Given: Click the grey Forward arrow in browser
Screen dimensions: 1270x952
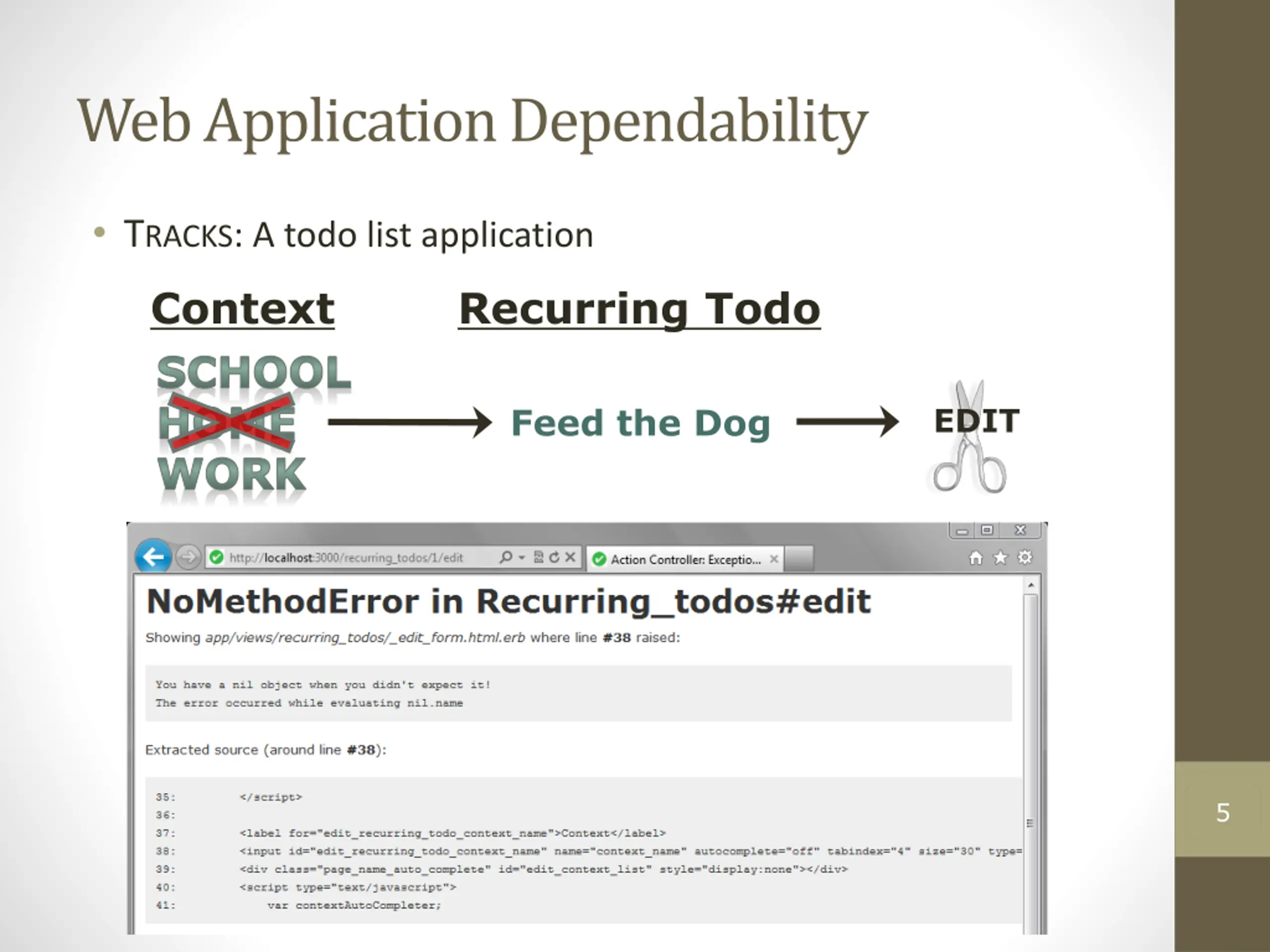Looking at the screenshot, I should (x=188, y=557).
